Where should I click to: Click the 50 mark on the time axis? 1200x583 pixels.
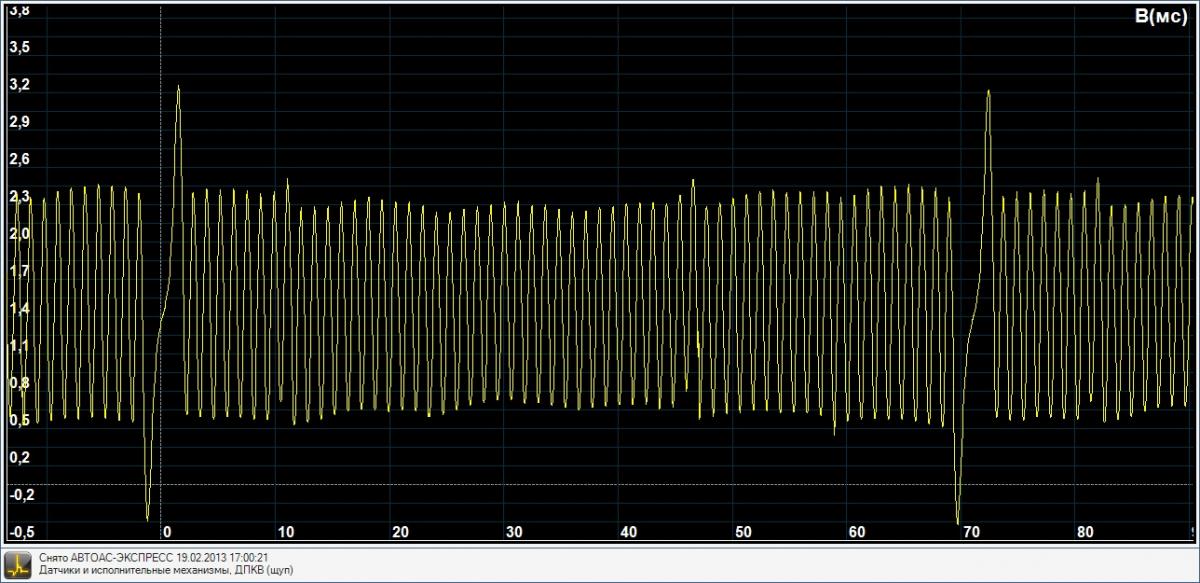pos(742,531)
